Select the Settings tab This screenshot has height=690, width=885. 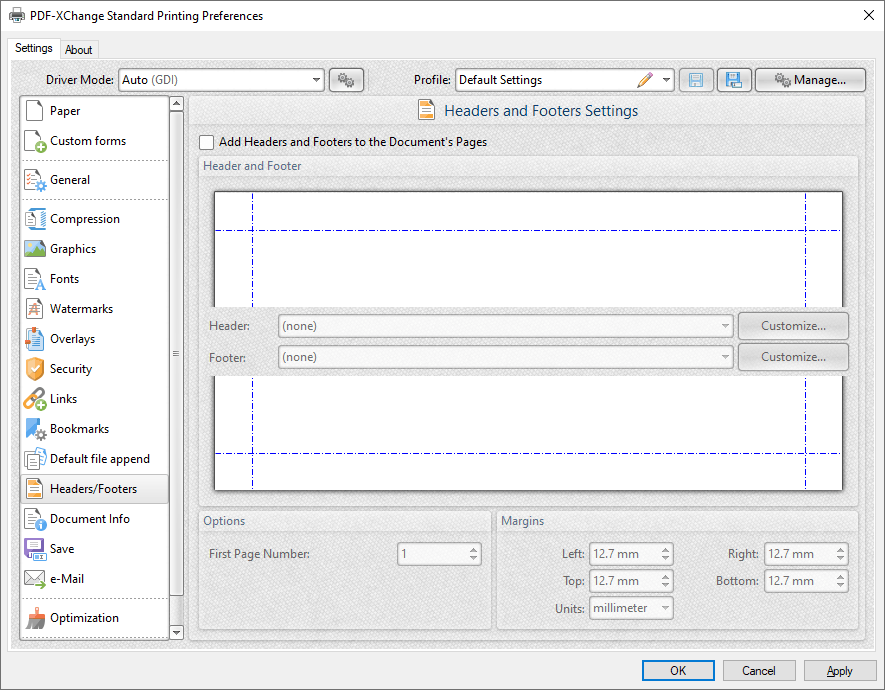[33, 47]
